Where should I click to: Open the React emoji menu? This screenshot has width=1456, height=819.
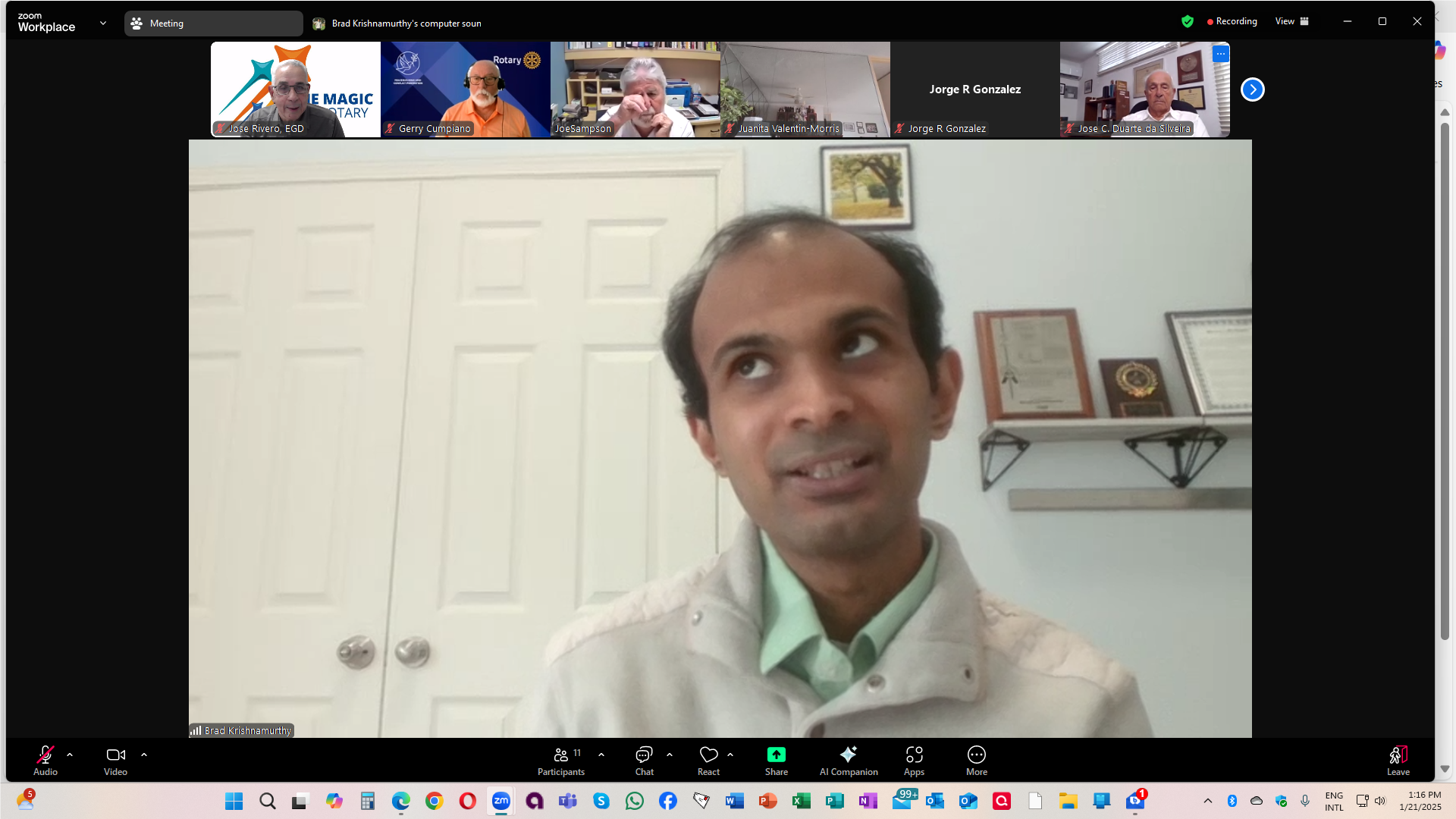click(708, 760)
